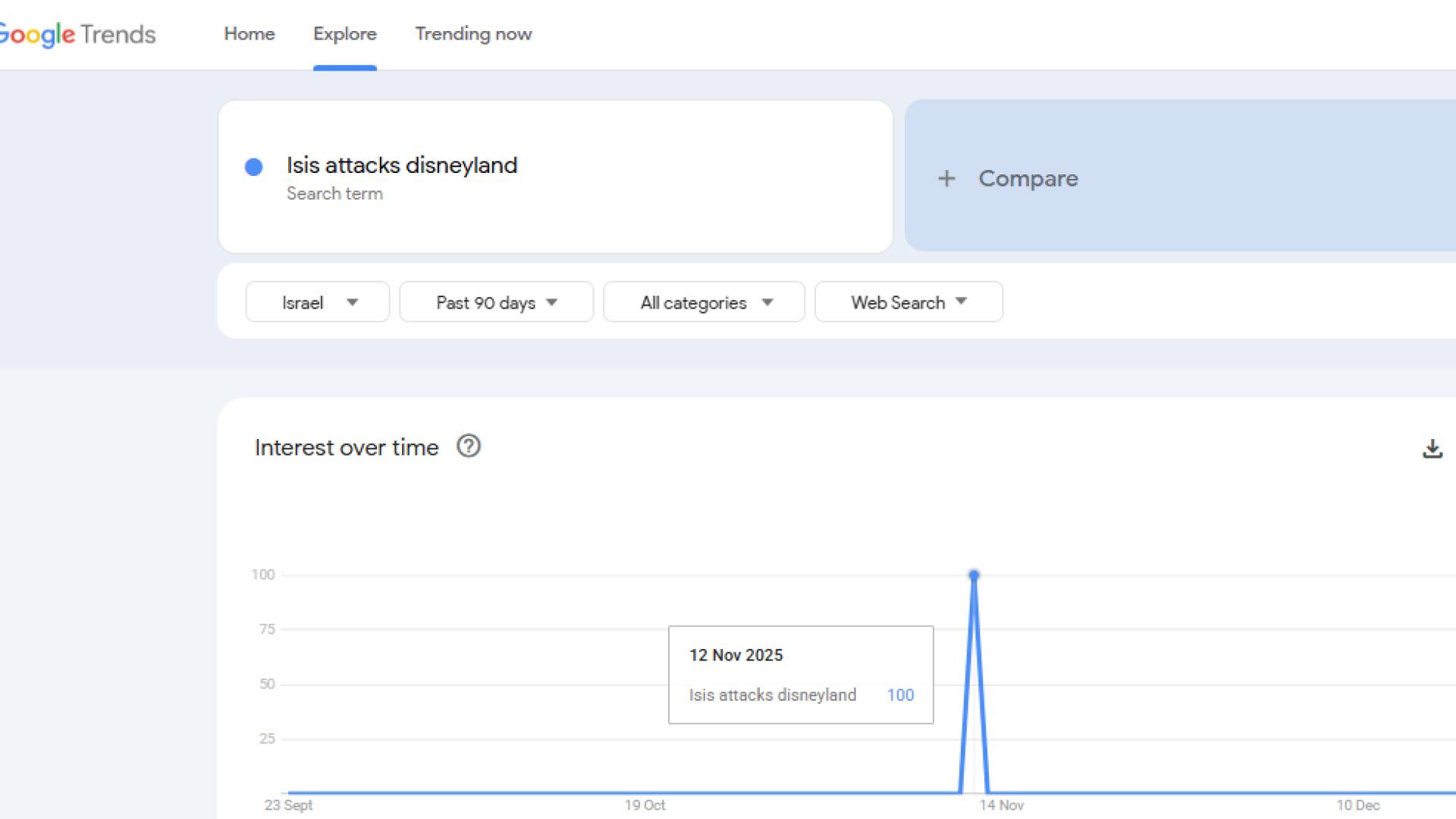Click the Interest over time heading
Viewport: 1456px width, 819px height.
tap(347, 447)
